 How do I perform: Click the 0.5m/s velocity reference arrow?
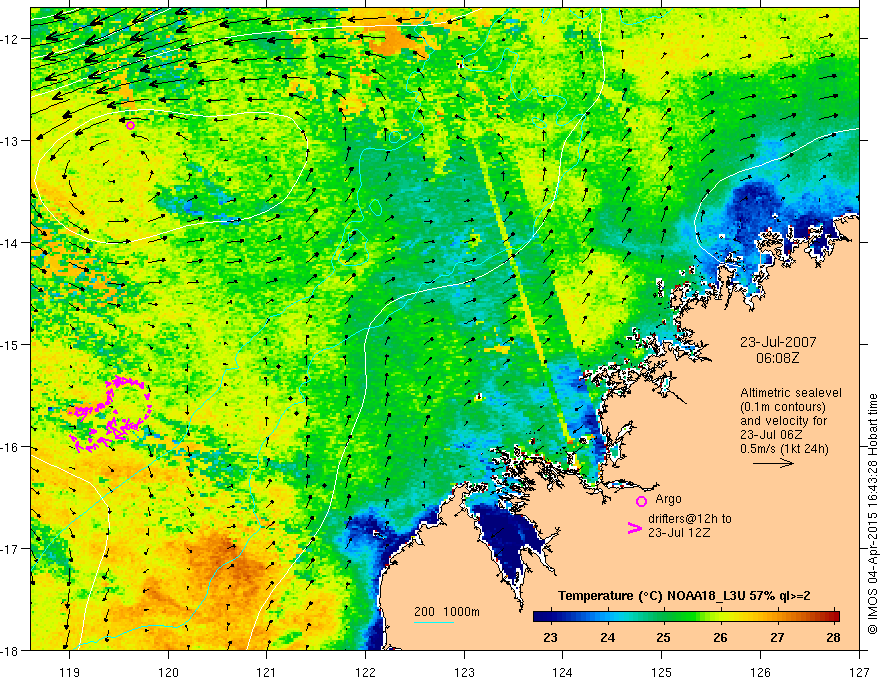point(773,463)
